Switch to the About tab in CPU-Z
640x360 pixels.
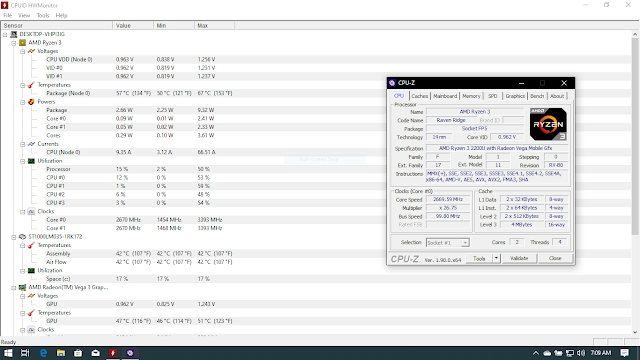coord(557,96)
